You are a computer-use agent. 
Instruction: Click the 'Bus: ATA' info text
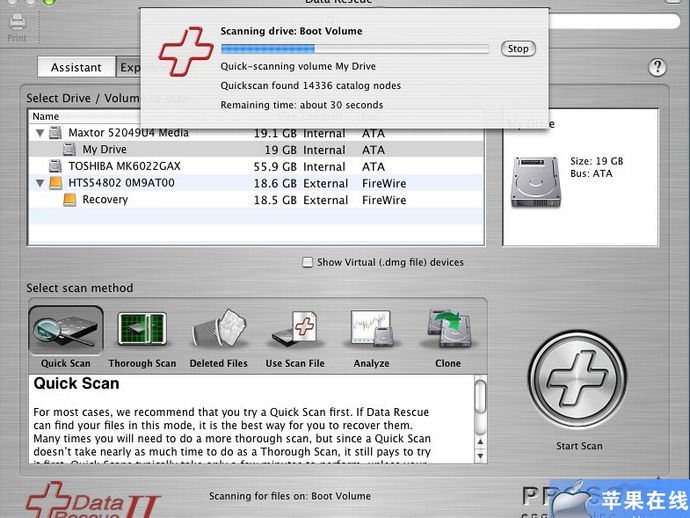click(591, 173)
